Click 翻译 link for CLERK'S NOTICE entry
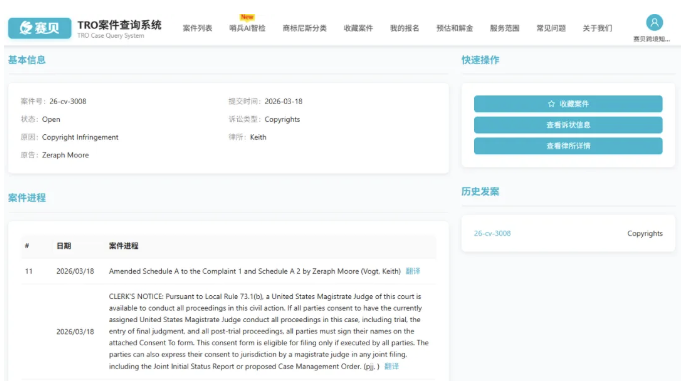695x388 pixels. coord(391,366)
